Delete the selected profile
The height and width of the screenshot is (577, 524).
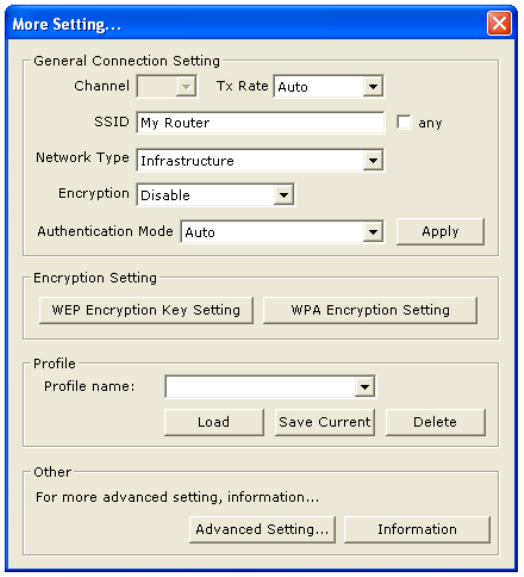coord(436,422)
